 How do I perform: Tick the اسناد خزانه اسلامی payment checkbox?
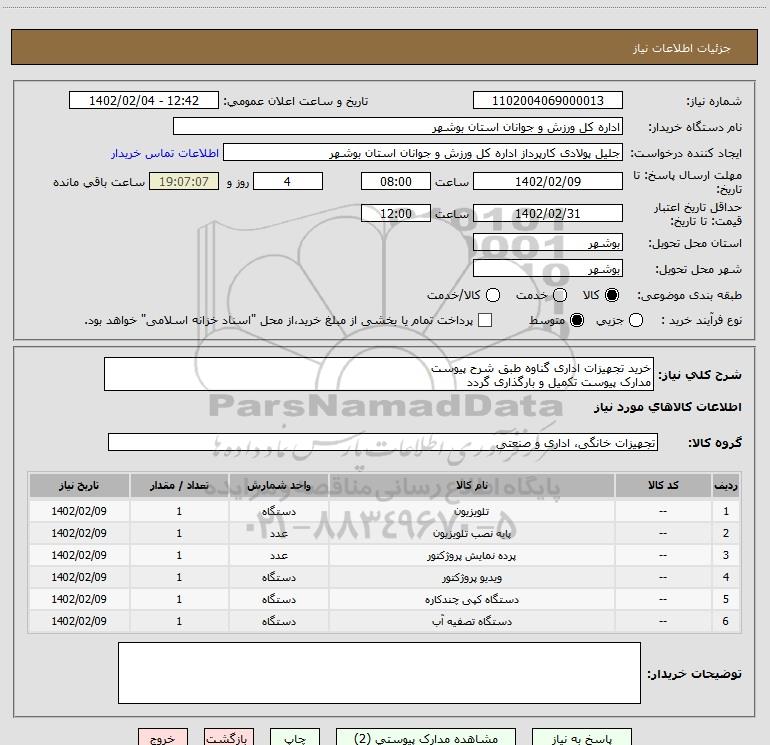(485, 320)
